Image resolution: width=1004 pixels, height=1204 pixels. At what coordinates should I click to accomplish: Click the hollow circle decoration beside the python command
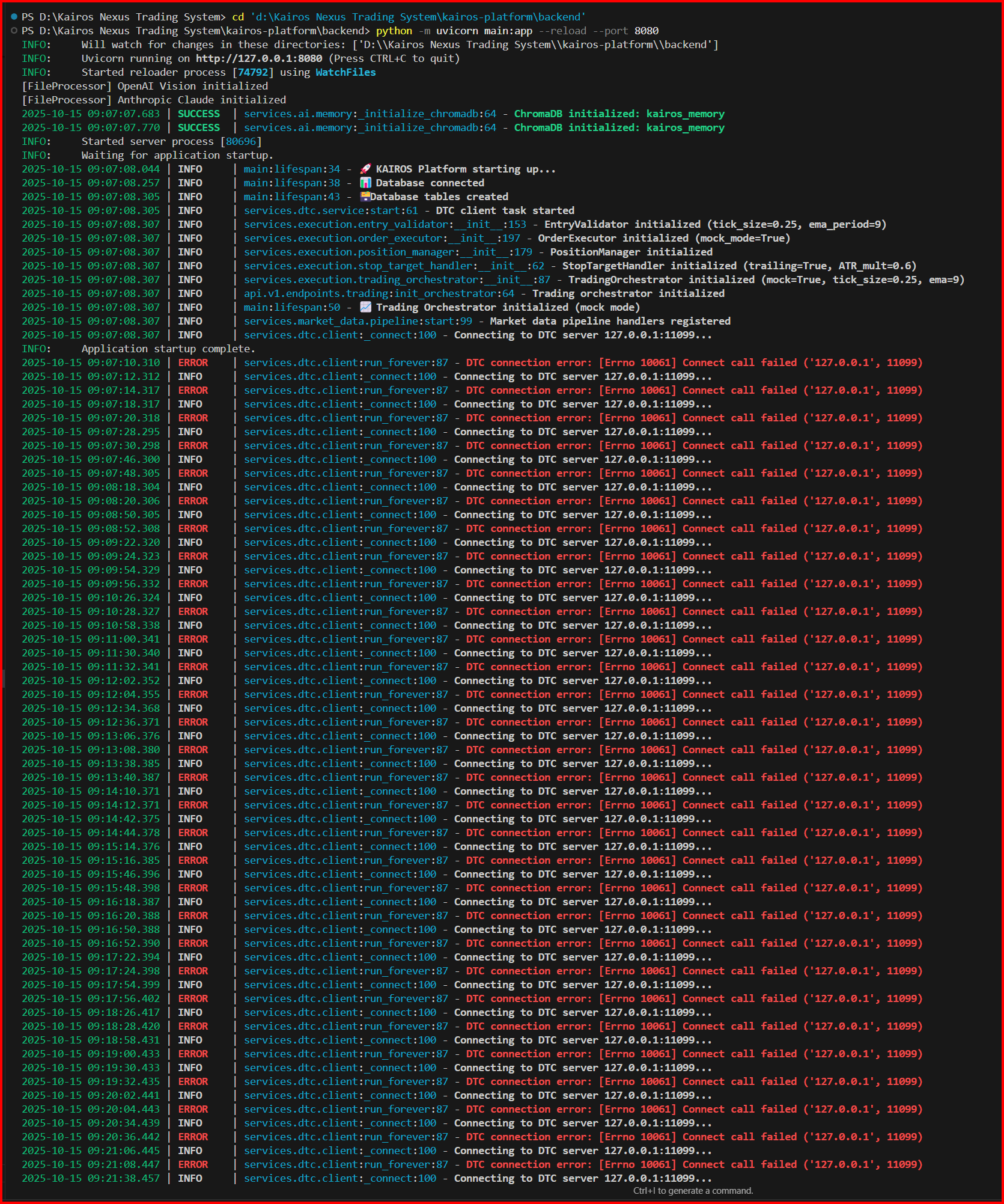(14, 31)
